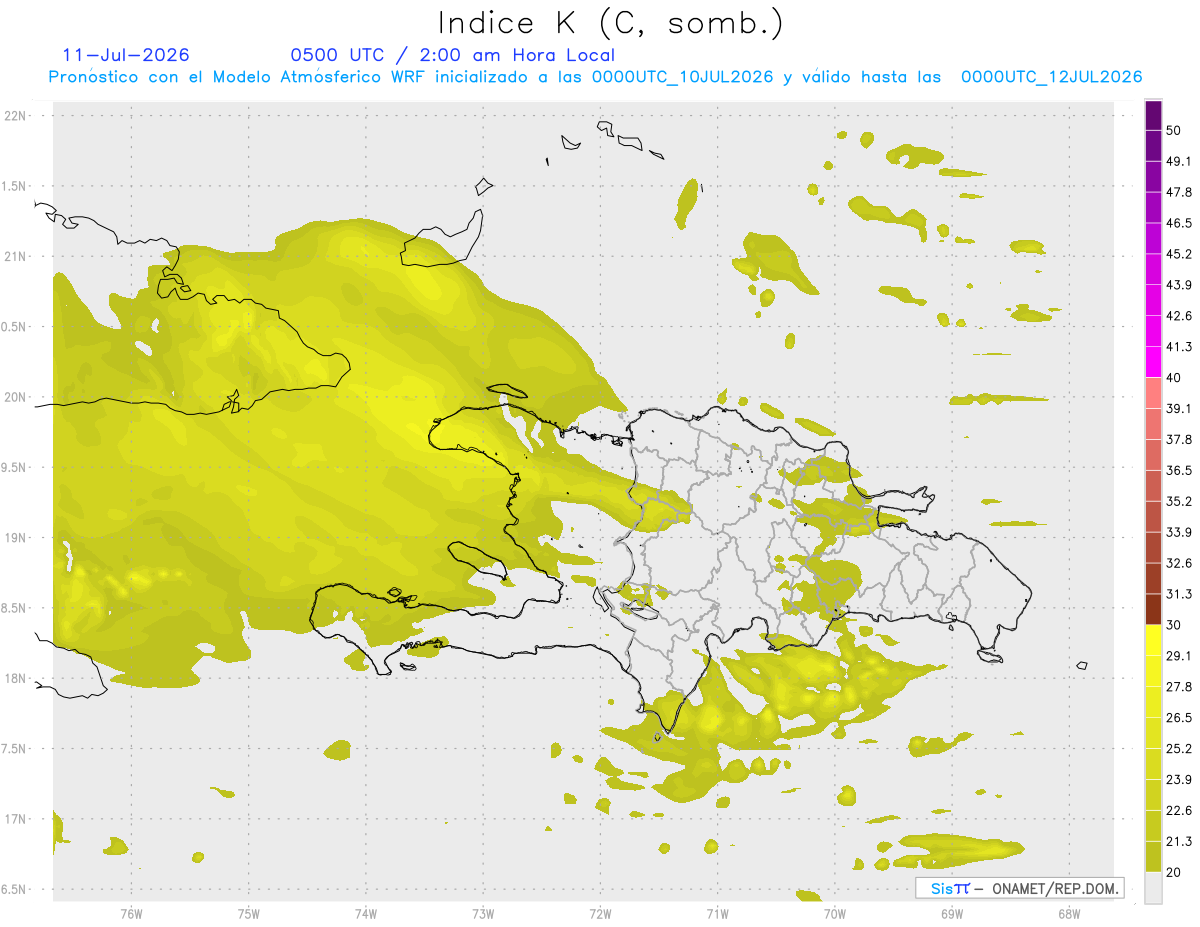This screenshot has height=927, width=1200.
Task: Click the "27.8" color bar value
Action: click(1179, 687)
